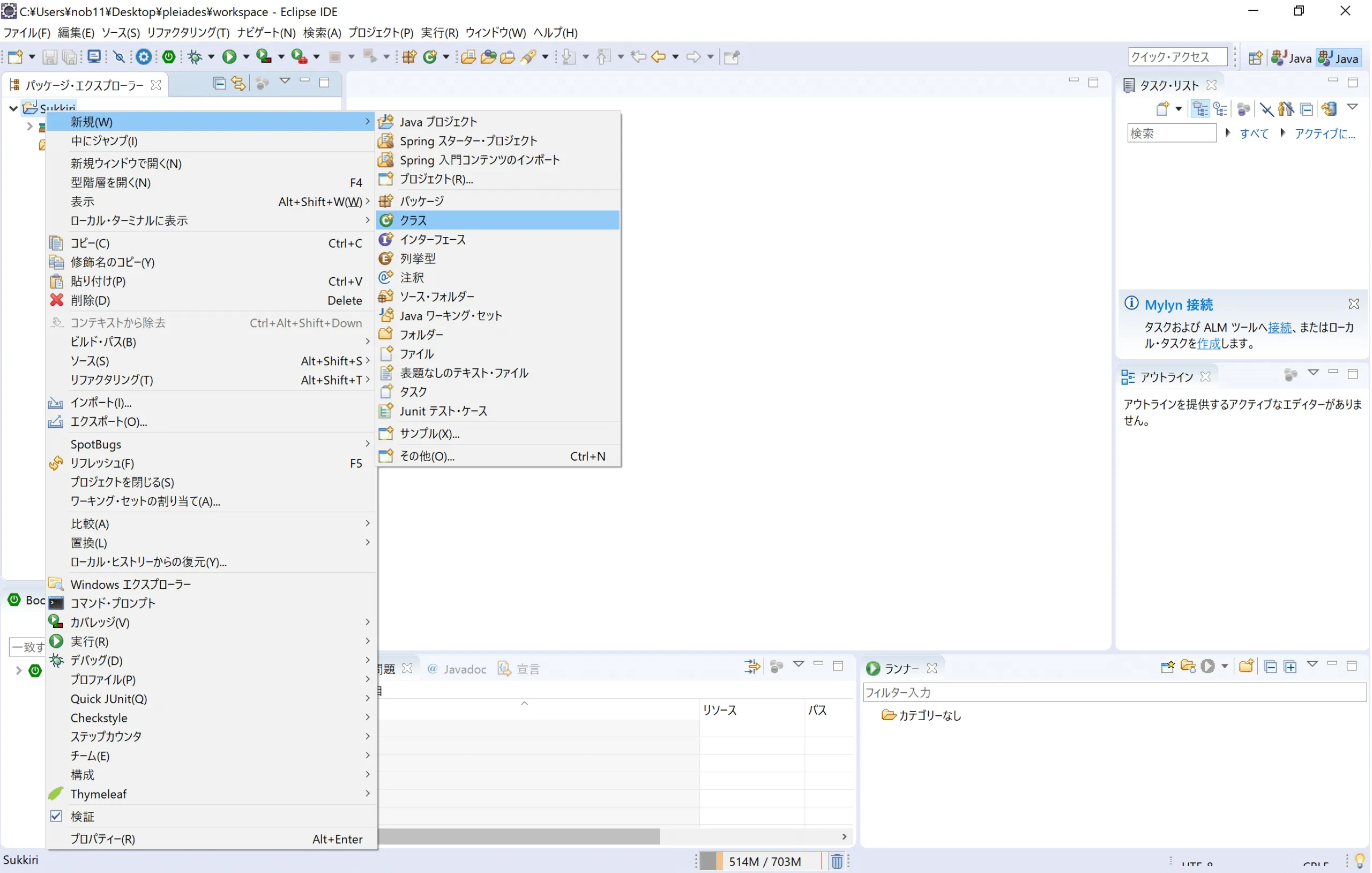Screen dimensions: 1372x873
Task: Choose リフレッシュ(F) in context menu
Action: tap(211, 463)
